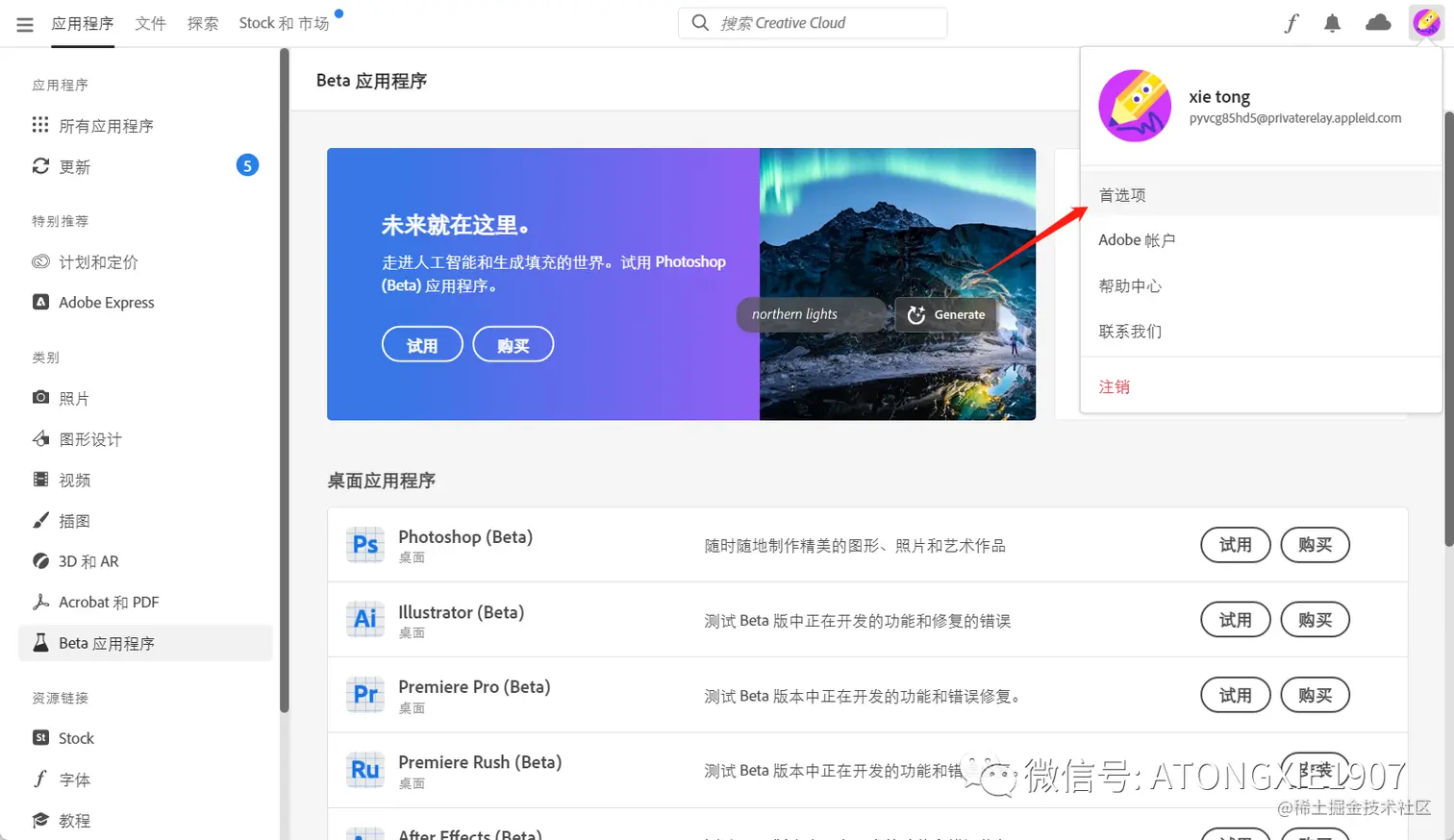This screenshot has height=840, width=1454.
Task: Switch to the Stock 和 市场 tab
Action: pyautogui.click(x=284, y=23)
